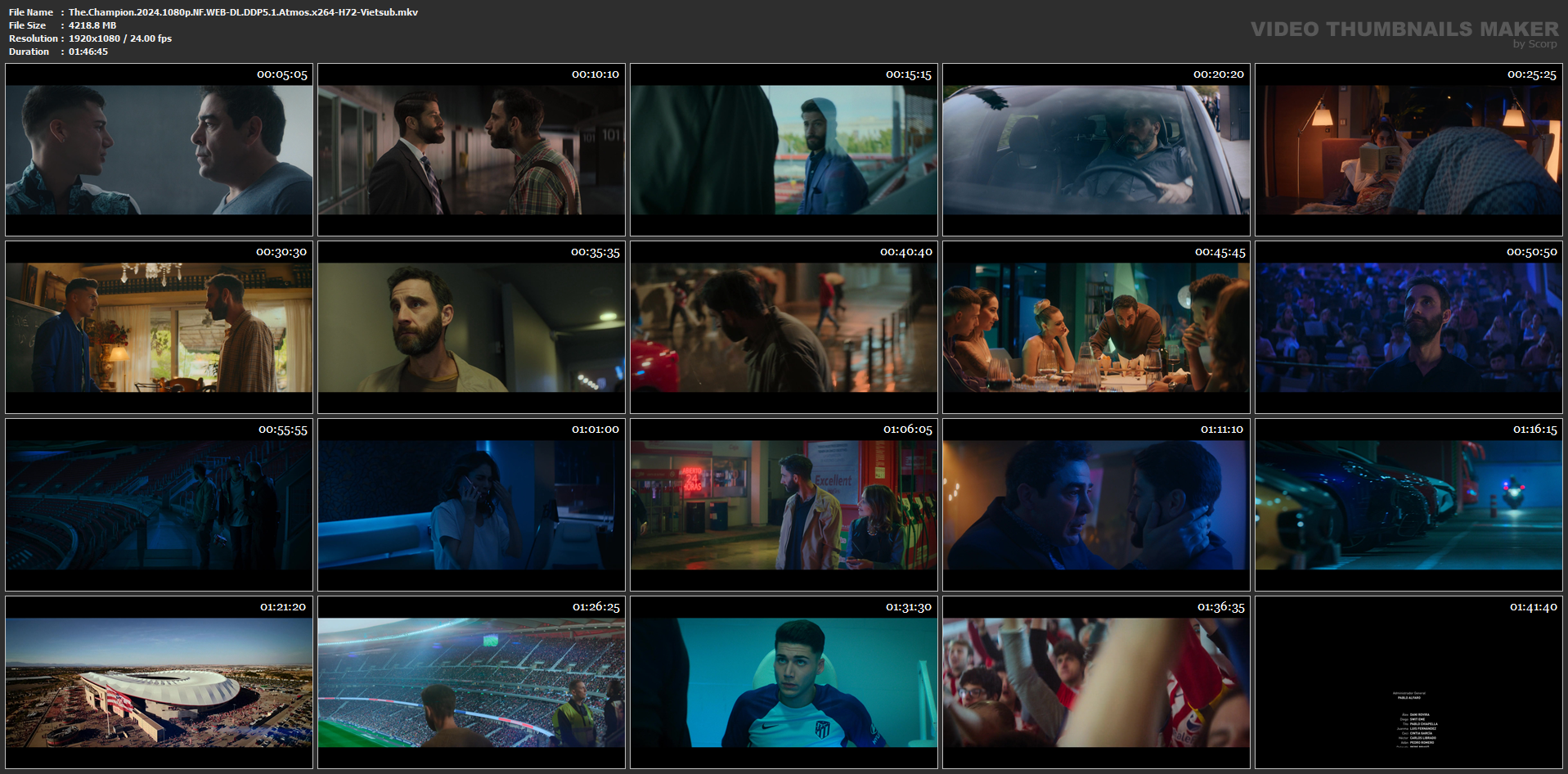1568x774 pixels.
Task: Select the thumbnail at 00:20:20
Action: coord(1096,150)
